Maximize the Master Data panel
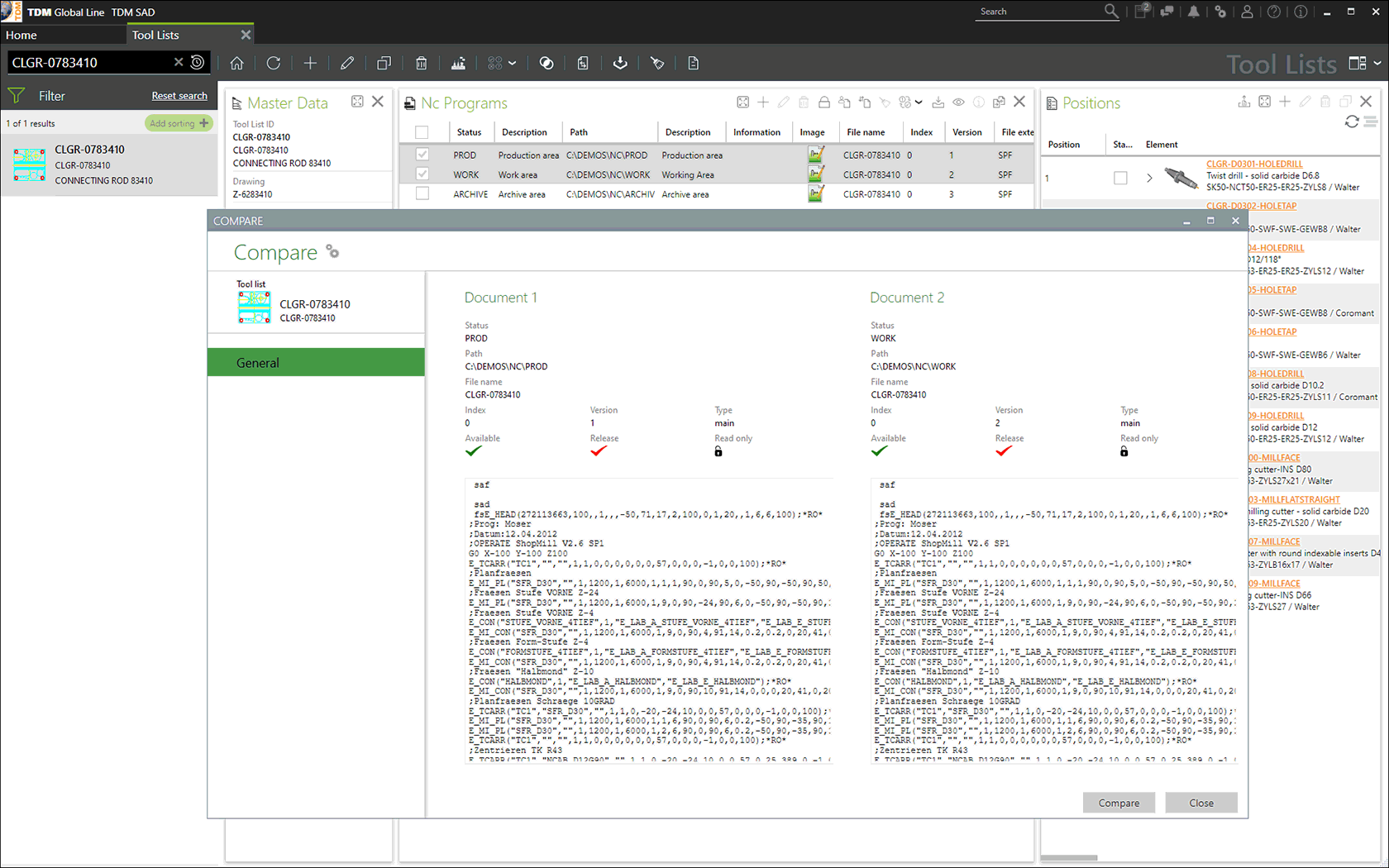This screenshot has width=1389, height=868. (357, 102)
